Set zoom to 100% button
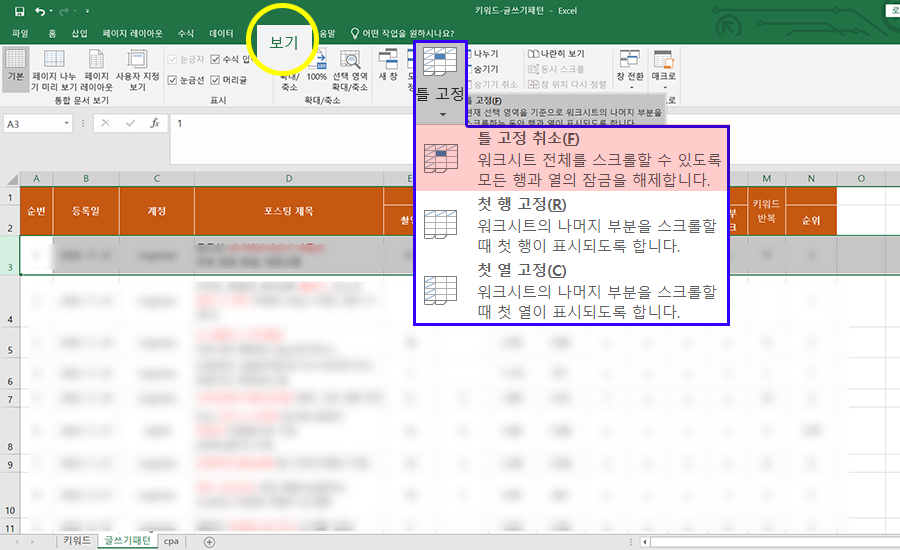This screenshot has width=900, height=550. 317,65
